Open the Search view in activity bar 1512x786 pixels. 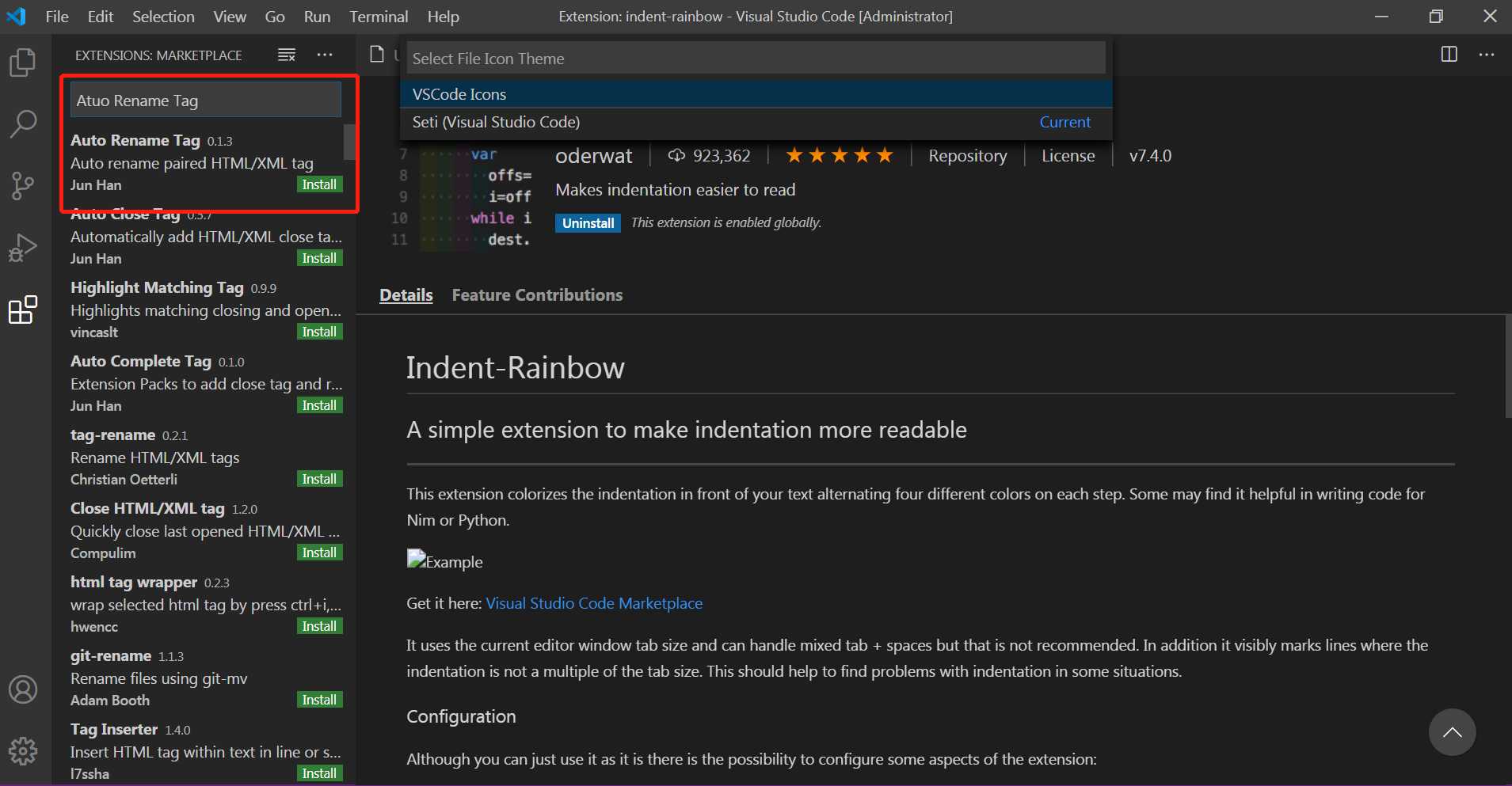23,124
